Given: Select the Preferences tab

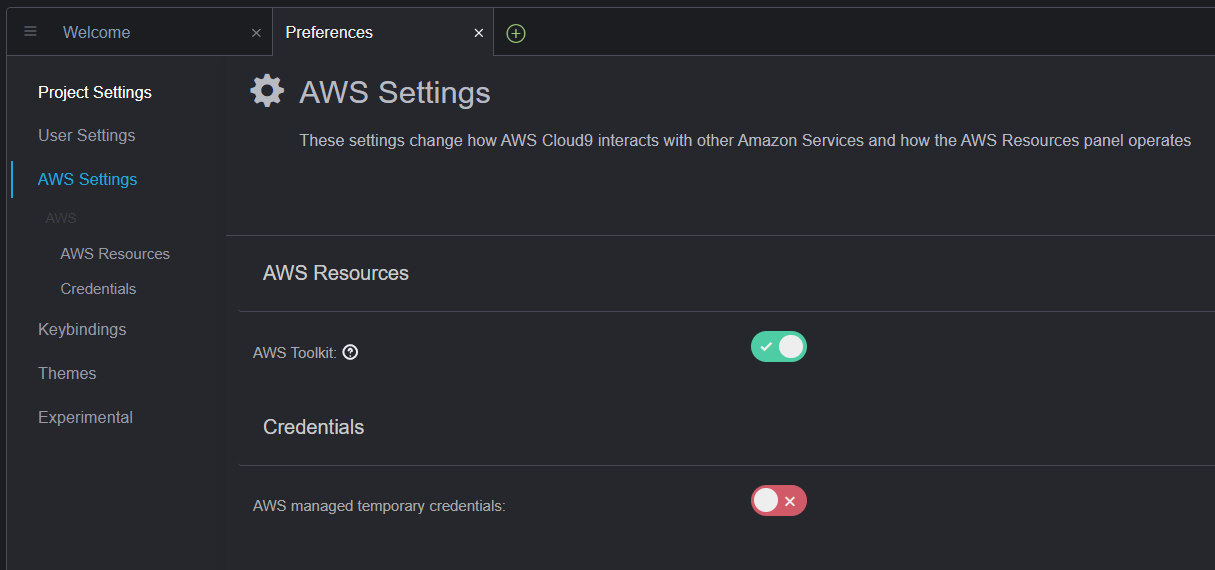Looking at the screenshot, I should 329,32.
